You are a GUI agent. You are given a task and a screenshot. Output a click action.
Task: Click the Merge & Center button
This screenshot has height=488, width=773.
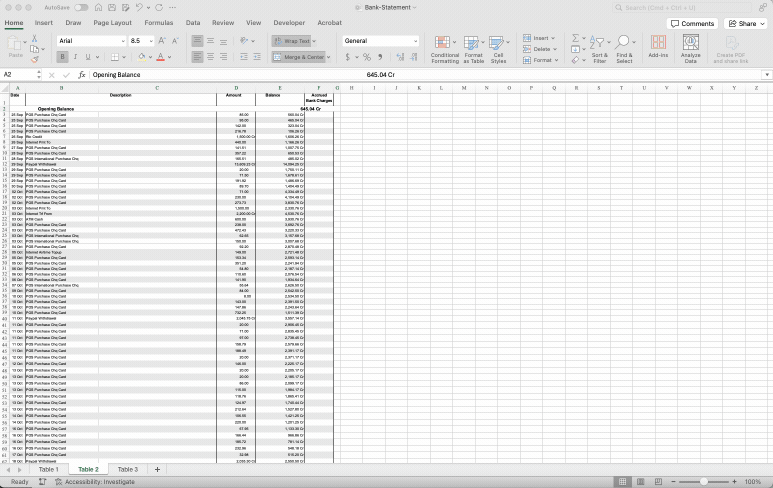(x=298, y=57)
